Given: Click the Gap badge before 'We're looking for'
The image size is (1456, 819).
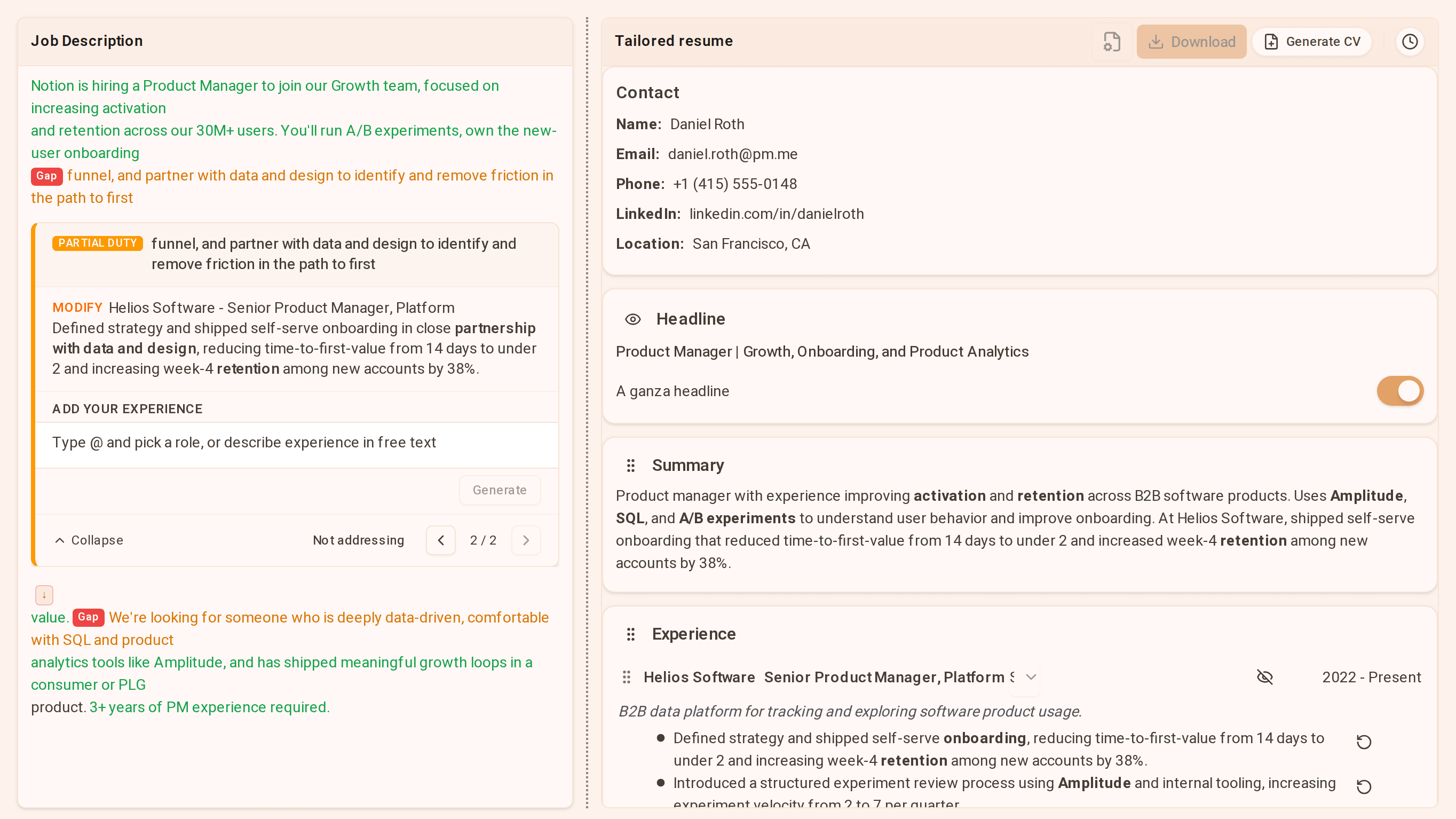Looking at the screenshot, I should (88, 617).
